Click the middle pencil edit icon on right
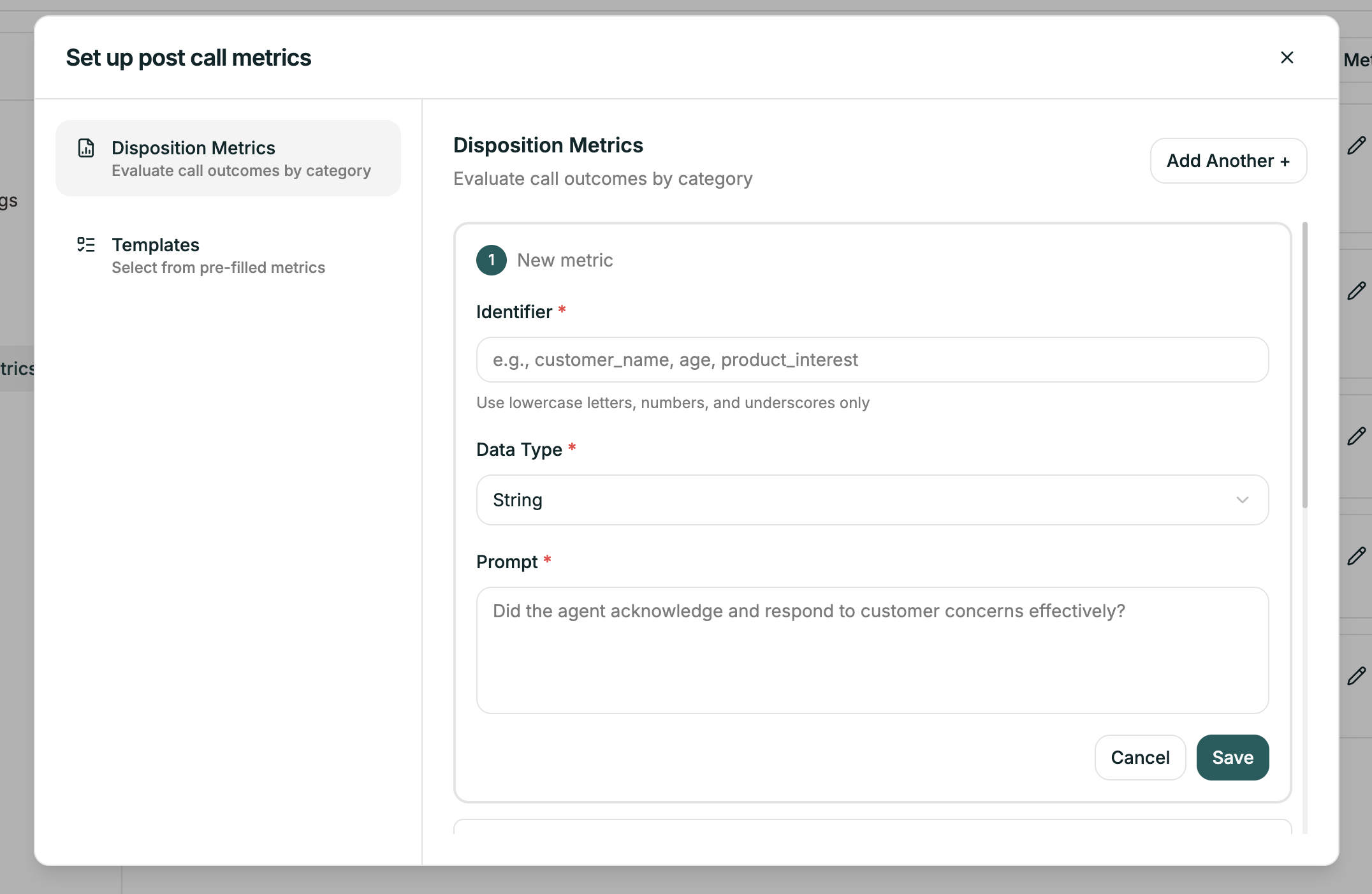Image resolution: width=1372 pixels, height=894 pixels. click(1358, 436)
